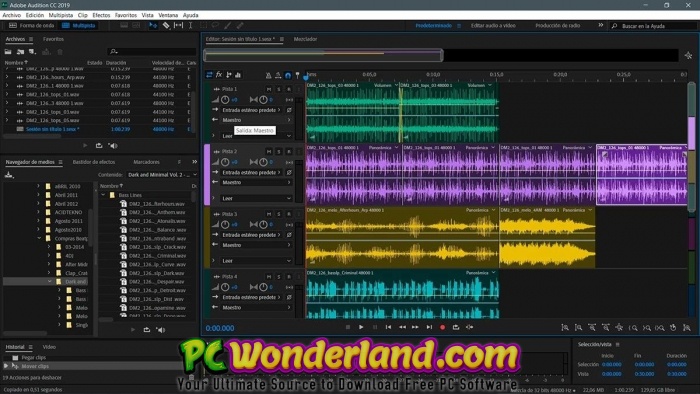Show track sends view icon
Viewport: 700px width, 394px height.
coord(229,75)
